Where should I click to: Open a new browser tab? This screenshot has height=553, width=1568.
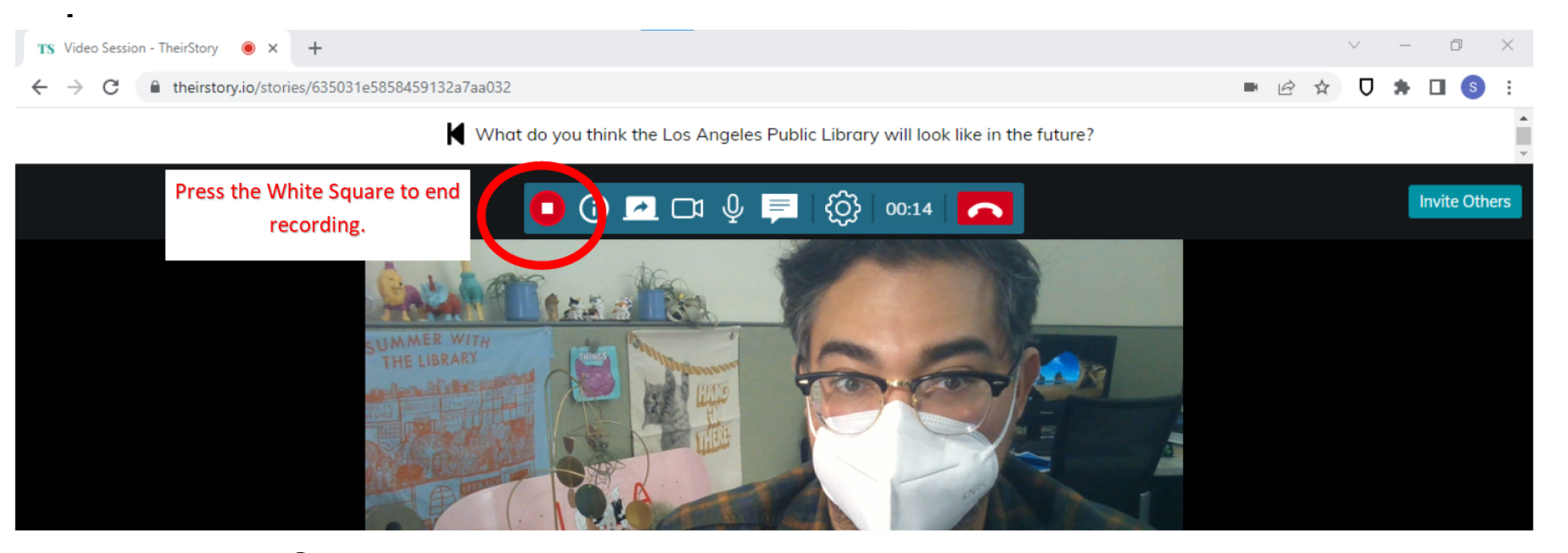point(315,49)
